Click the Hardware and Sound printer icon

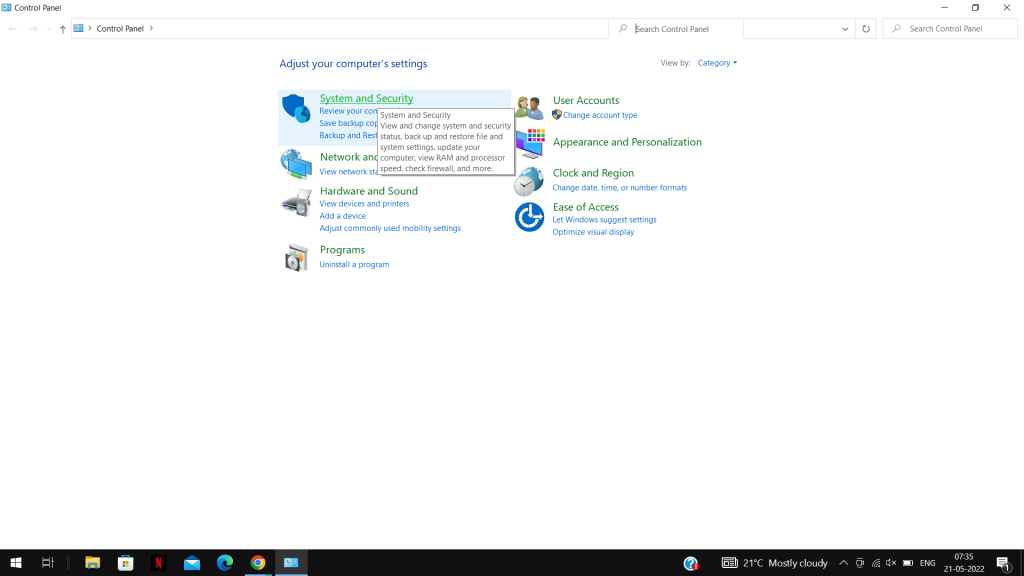[296, 202]
